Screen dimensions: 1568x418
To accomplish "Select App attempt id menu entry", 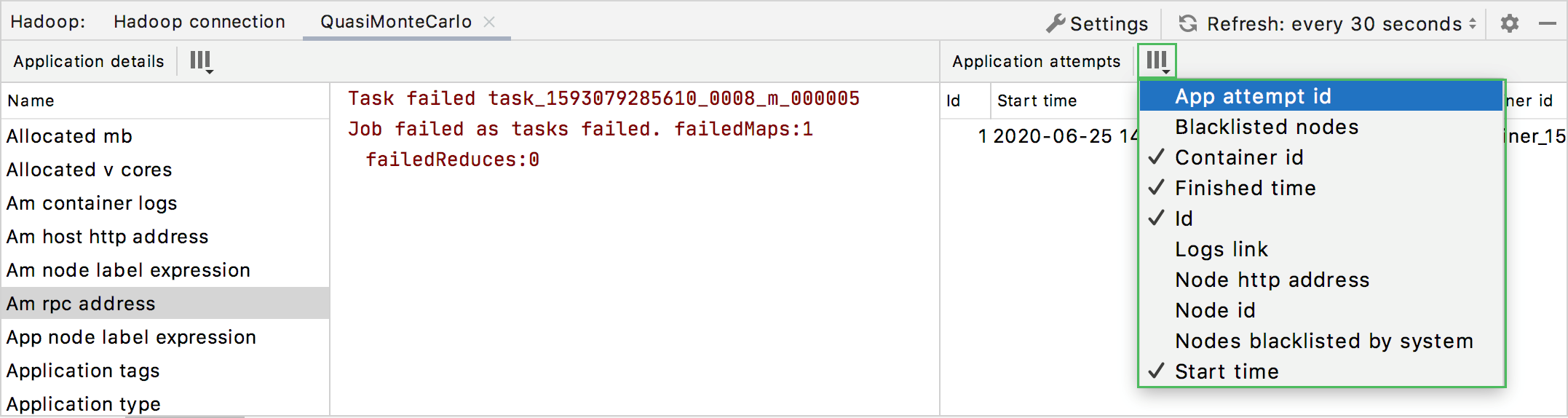I will (x=1252, y=96).
